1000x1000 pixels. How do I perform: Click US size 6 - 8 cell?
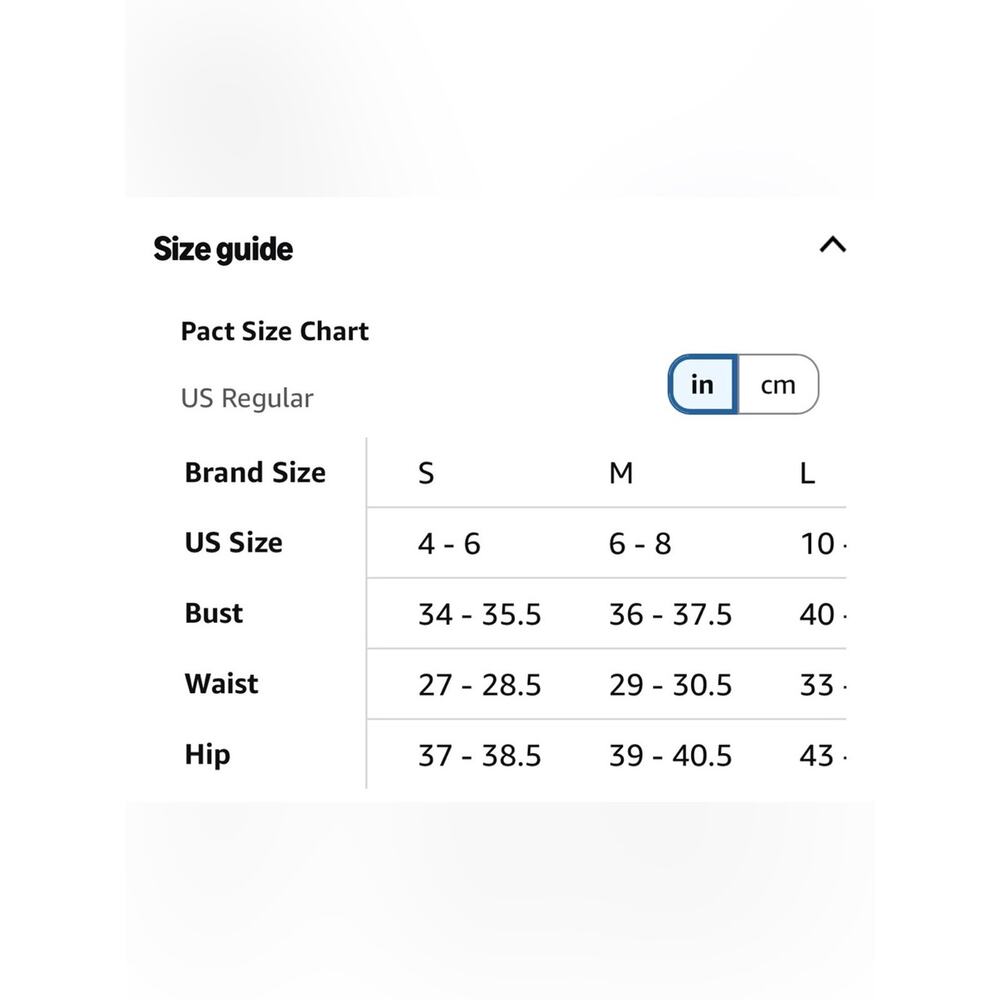pyautogui.click(x=640, y=544)
